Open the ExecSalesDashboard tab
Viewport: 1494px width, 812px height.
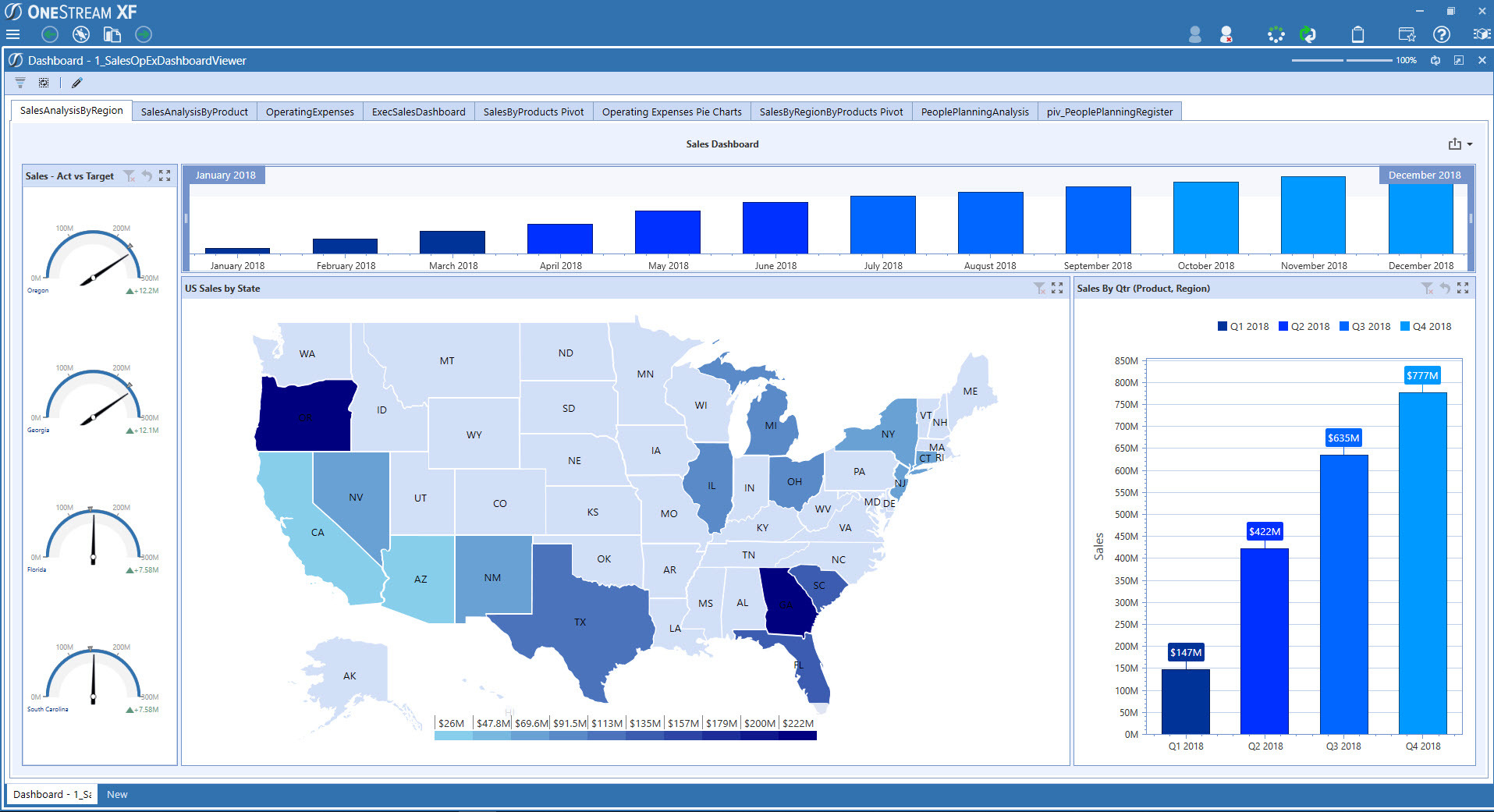pos(418,112)
